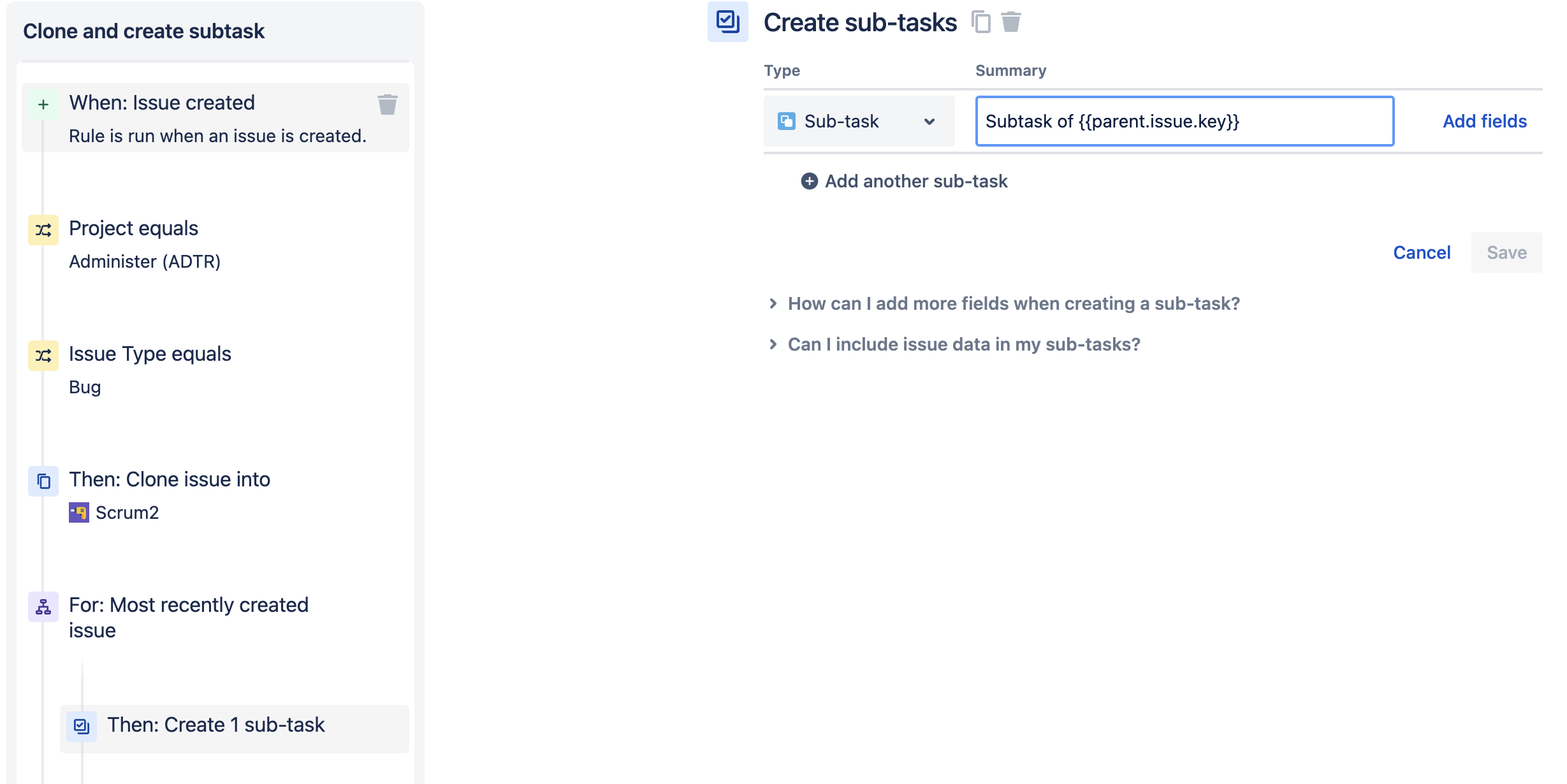The image size is (1567, 784).
Task: Click the Add fields link
Action: pyautogui.click(x=1484, y=121)
